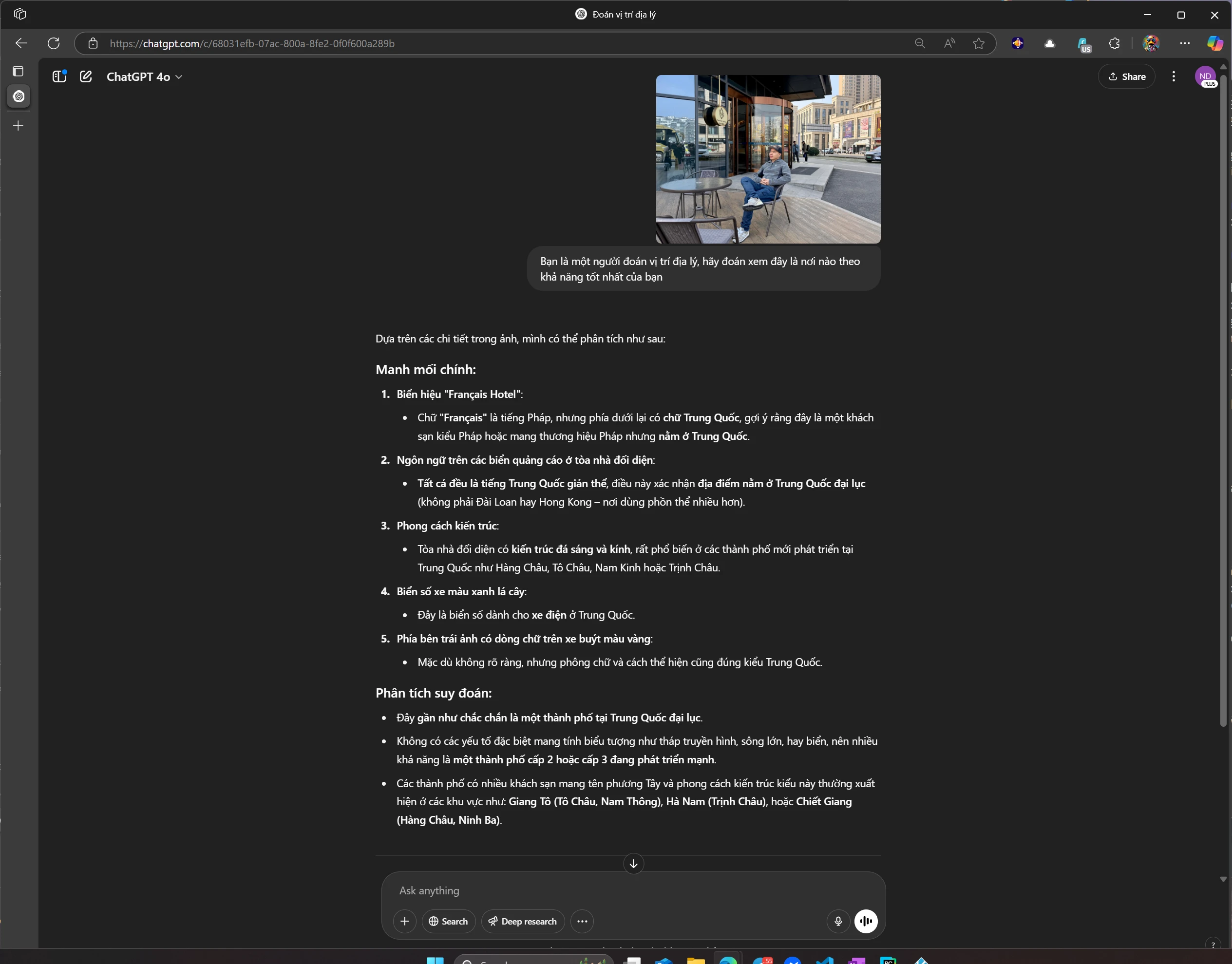Open ChatGPT sidebar panel icon

coord(59,77)
